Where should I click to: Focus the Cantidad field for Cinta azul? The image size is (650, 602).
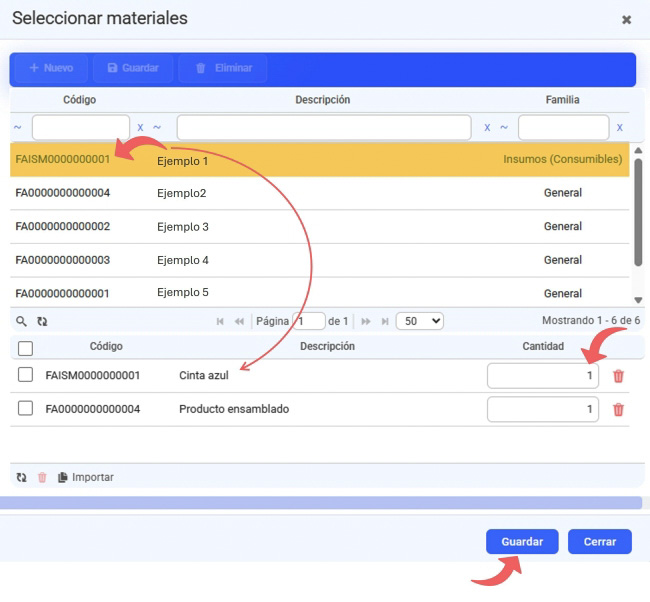point(543,376)
